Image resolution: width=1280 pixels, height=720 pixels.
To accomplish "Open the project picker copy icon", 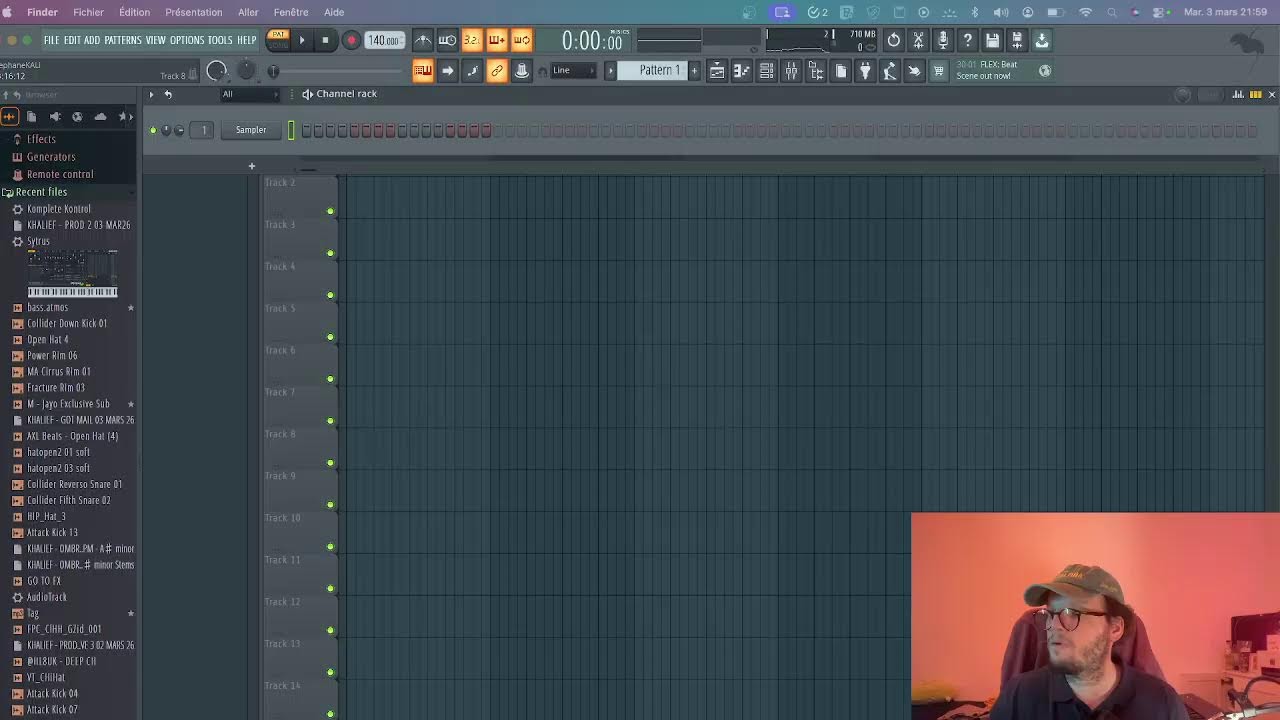I will [x=840, y=70].
